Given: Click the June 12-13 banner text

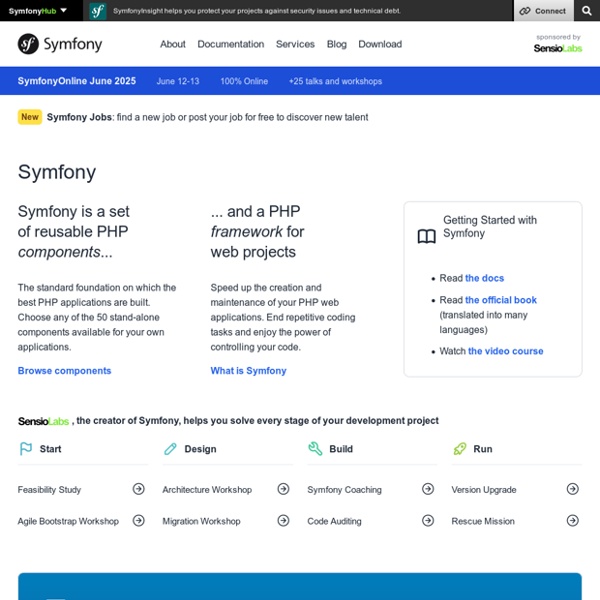Looking at the screenshot, I should pos(178,81).
